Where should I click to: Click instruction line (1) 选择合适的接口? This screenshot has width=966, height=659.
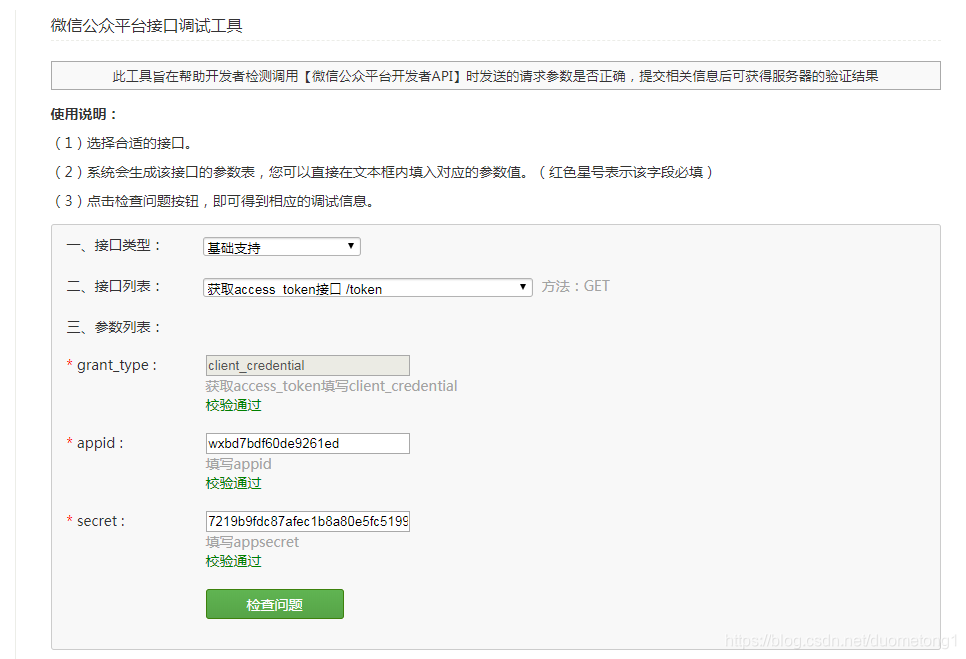tap(123, 144)
